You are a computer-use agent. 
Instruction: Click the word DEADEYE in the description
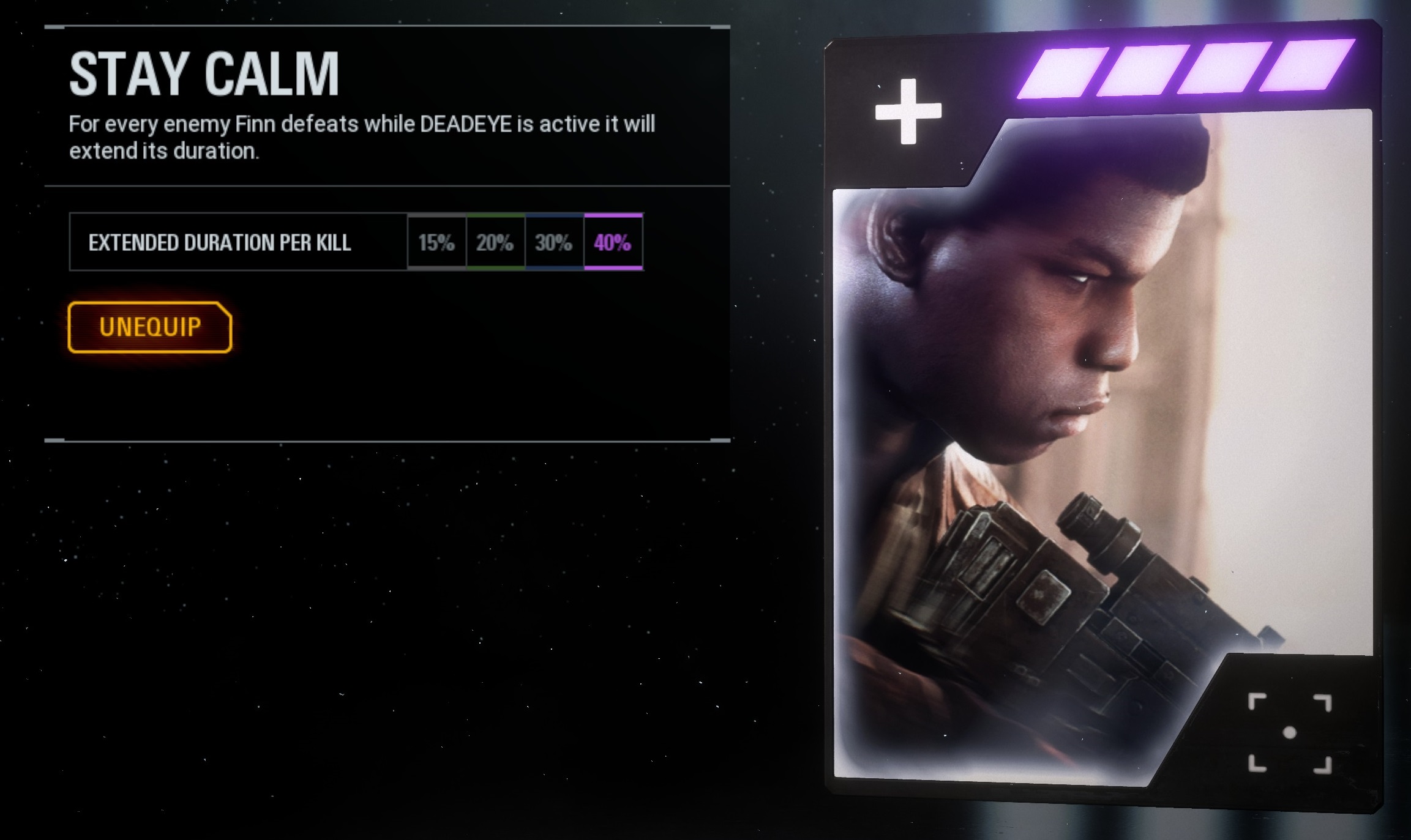click(x=466, y=124)
